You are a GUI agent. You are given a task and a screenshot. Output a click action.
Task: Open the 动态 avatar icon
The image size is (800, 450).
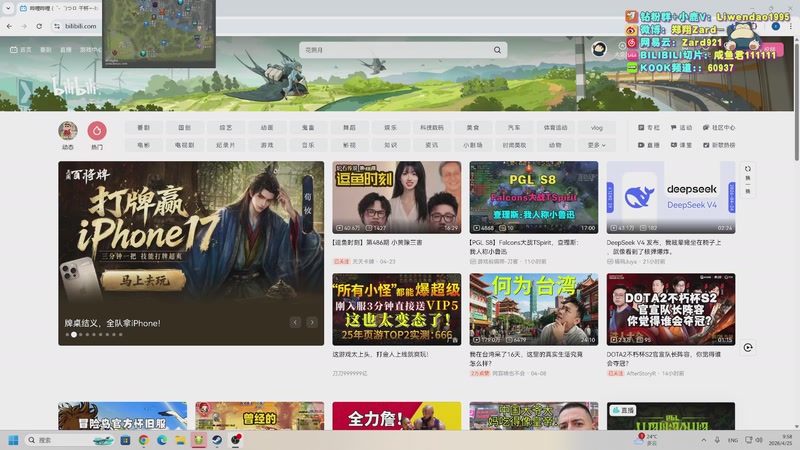tap(68, 131)
